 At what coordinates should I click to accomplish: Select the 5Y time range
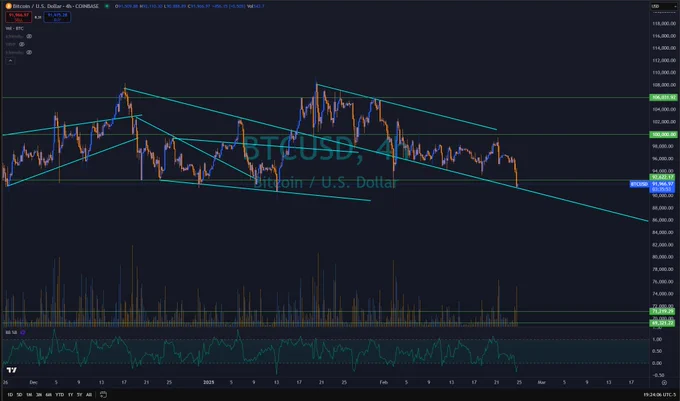(x=79, y=394)
